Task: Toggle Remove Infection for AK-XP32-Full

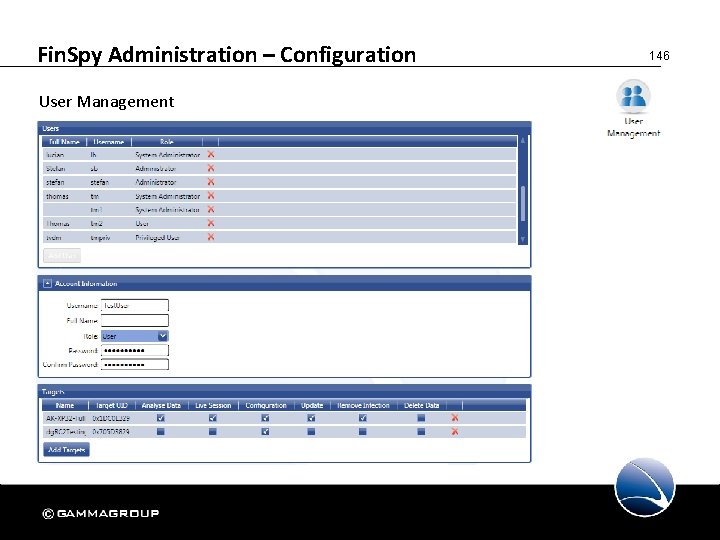Action: click(363, 418)
